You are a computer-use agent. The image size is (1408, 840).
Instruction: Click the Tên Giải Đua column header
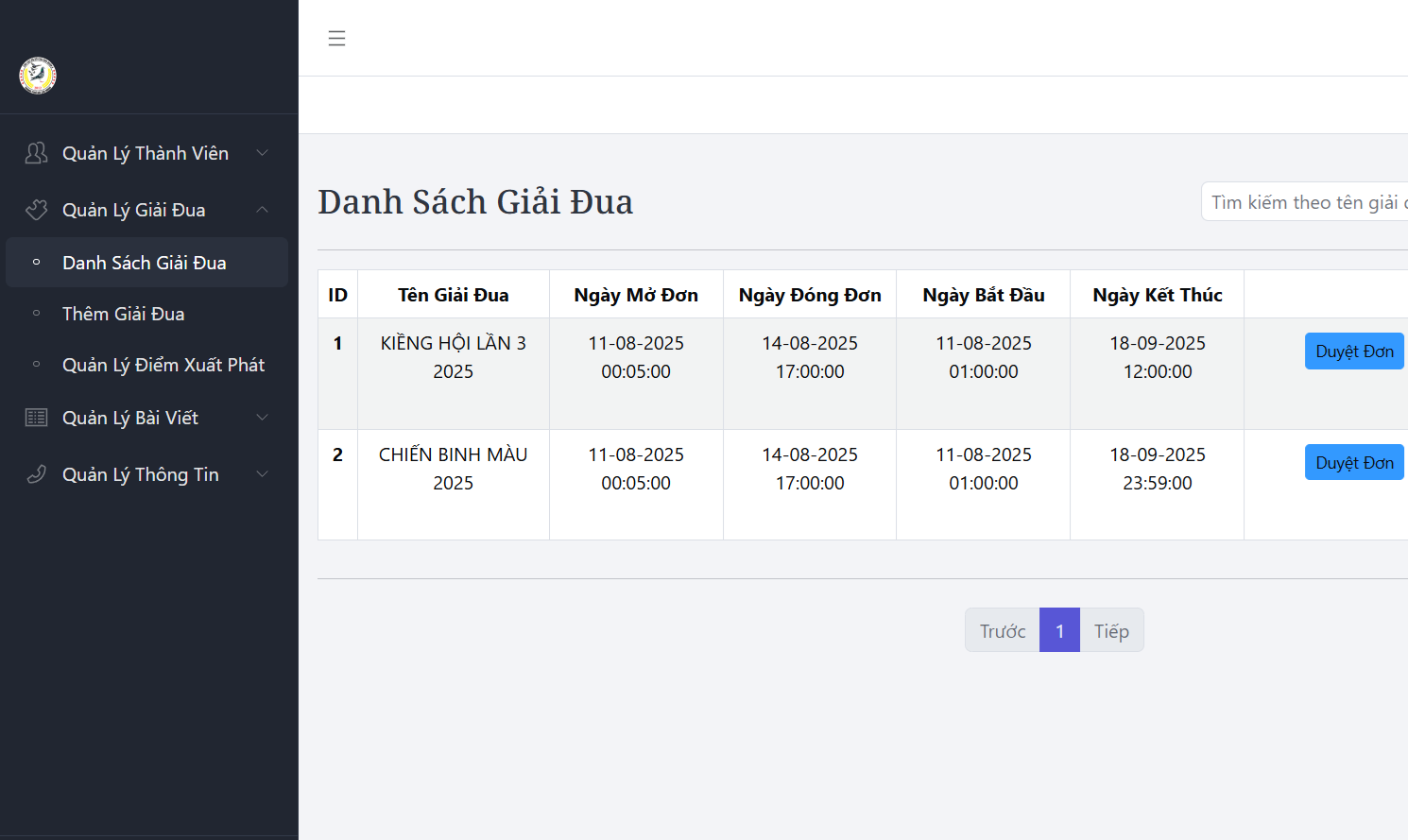[453, 295]
